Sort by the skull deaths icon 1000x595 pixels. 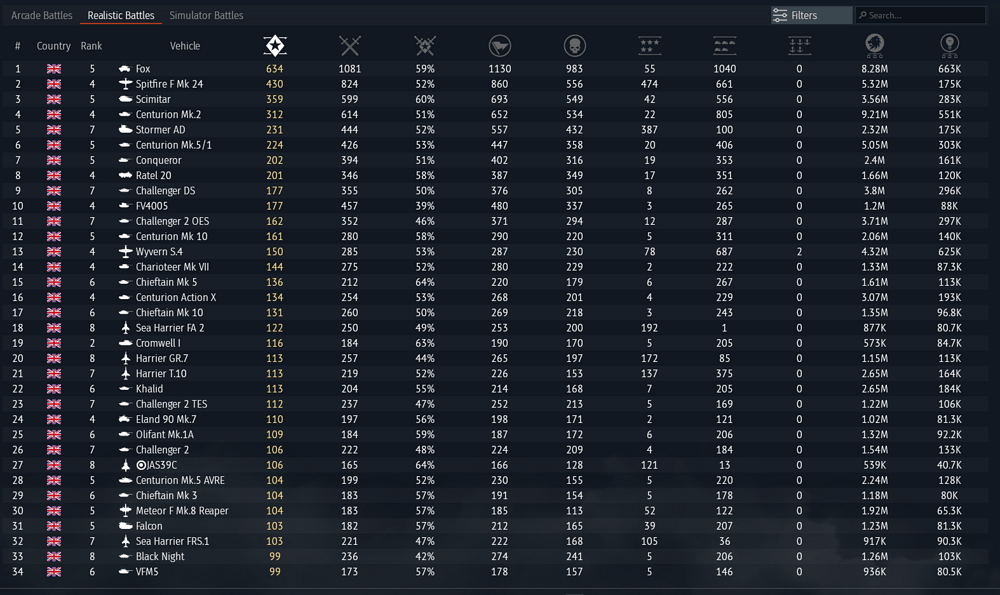point(574,45)
